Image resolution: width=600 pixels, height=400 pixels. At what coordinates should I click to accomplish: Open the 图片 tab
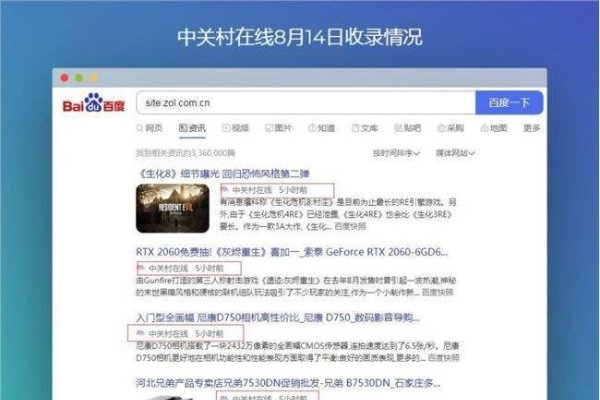click(278, 128)
